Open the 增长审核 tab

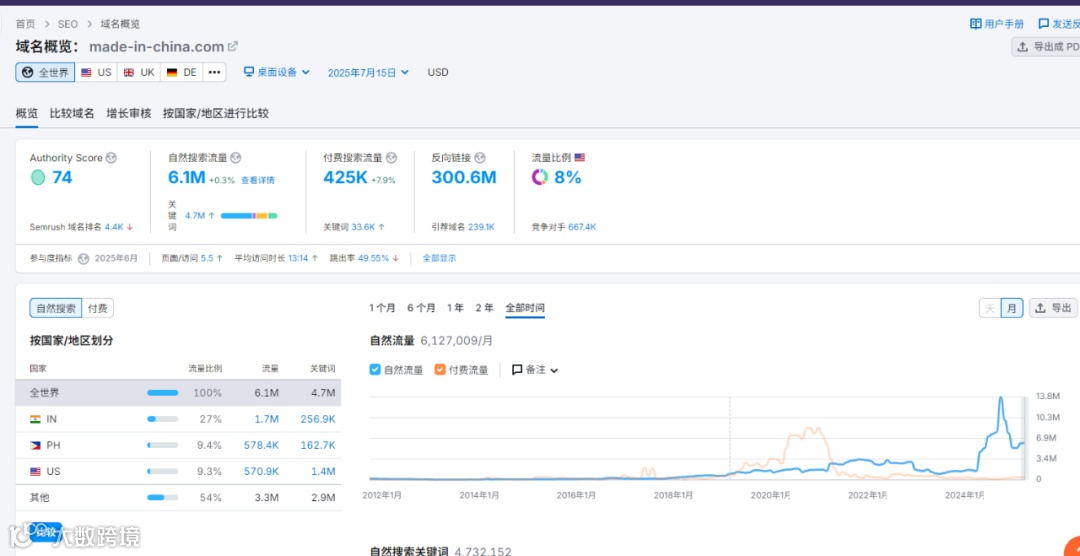tap(129, 114)
